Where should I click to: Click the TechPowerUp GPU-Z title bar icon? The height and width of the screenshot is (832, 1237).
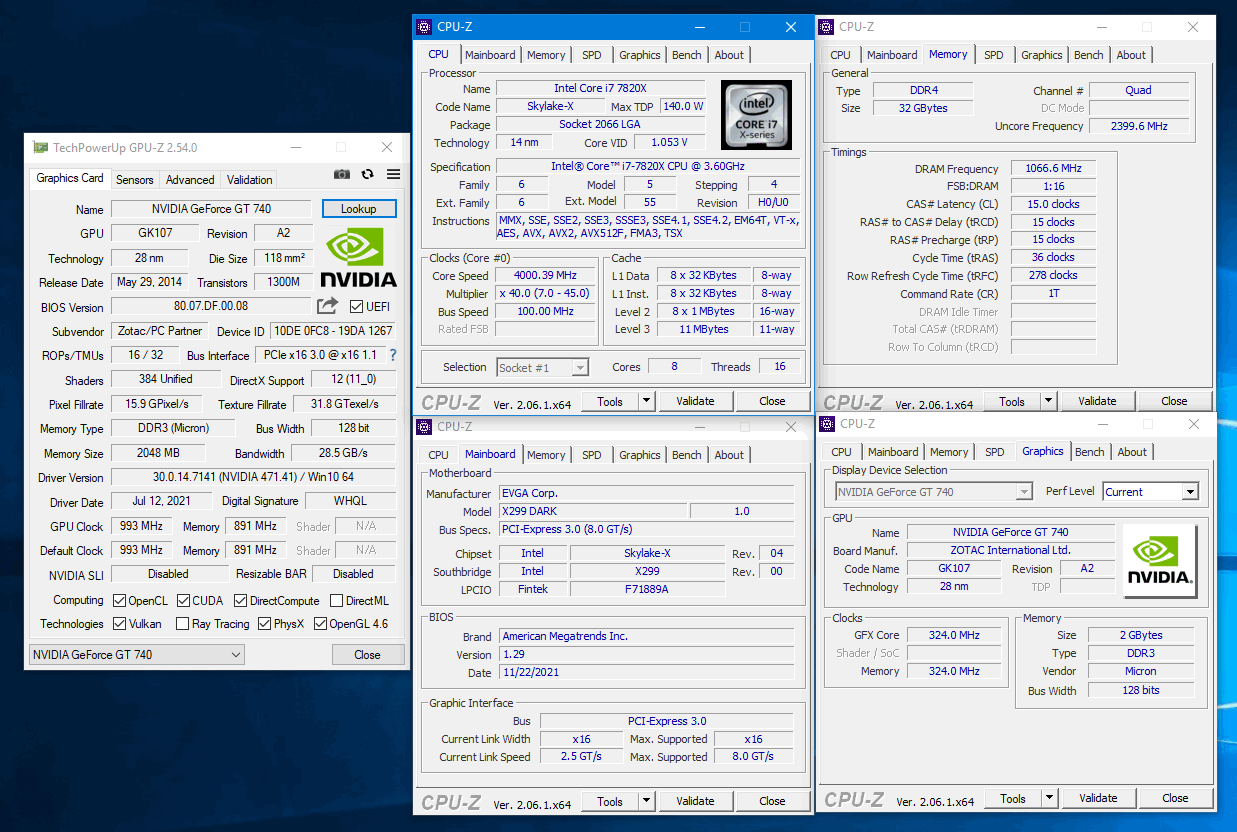[40, 147]
